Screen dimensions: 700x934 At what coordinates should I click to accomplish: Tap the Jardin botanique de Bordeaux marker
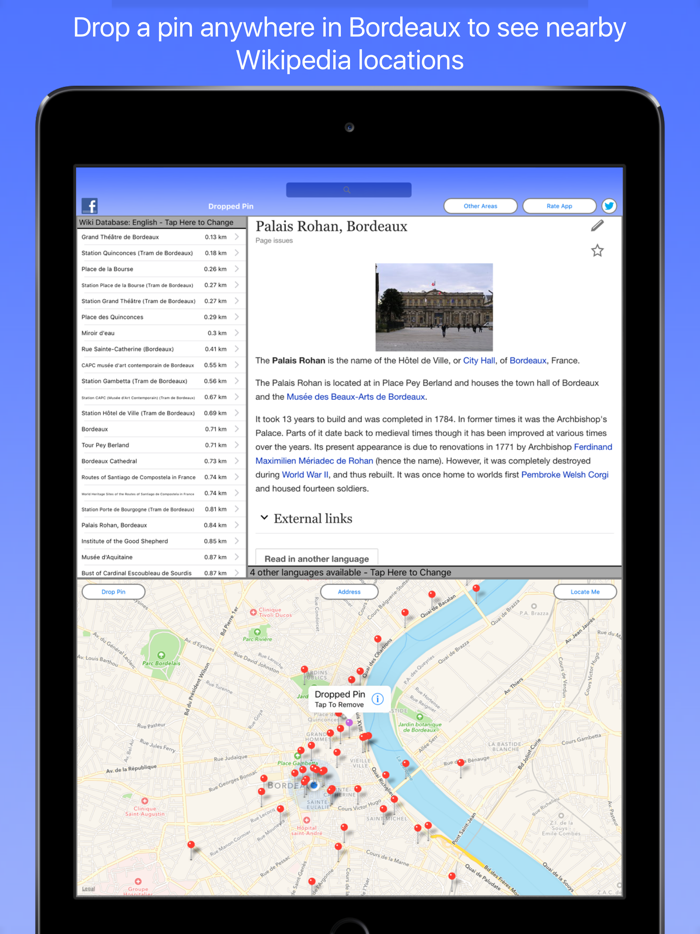(x=420, y=717)
